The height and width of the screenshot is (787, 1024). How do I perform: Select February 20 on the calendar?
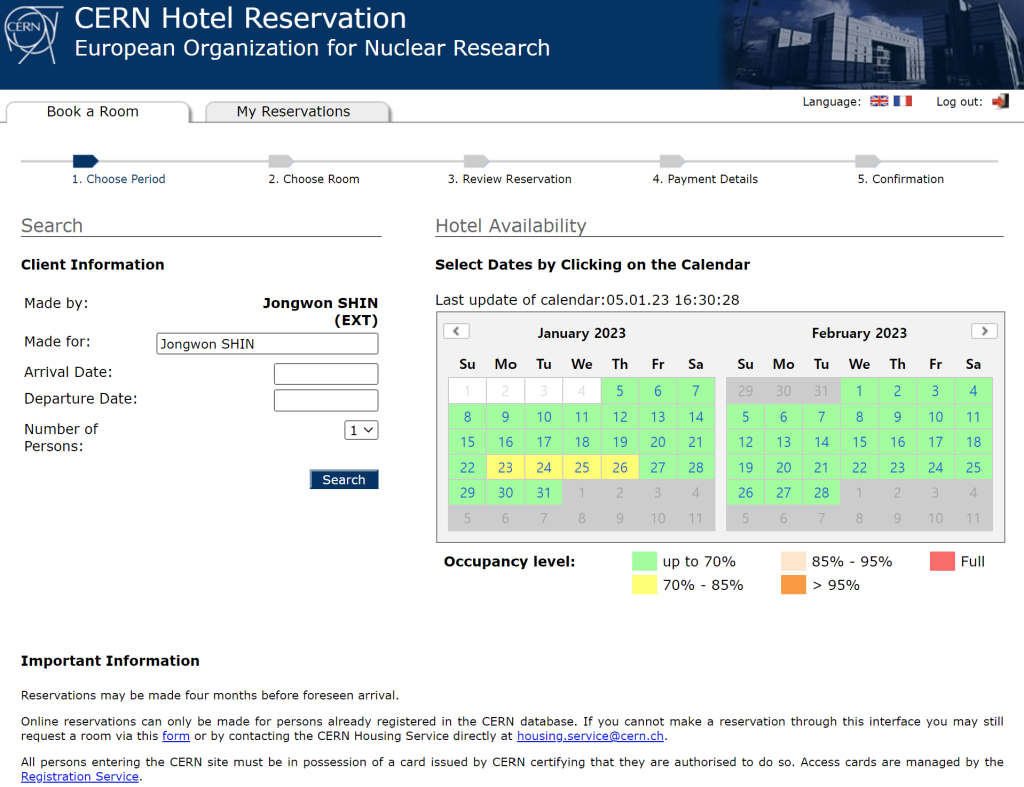pyautogui.click(x=784, y=468)
